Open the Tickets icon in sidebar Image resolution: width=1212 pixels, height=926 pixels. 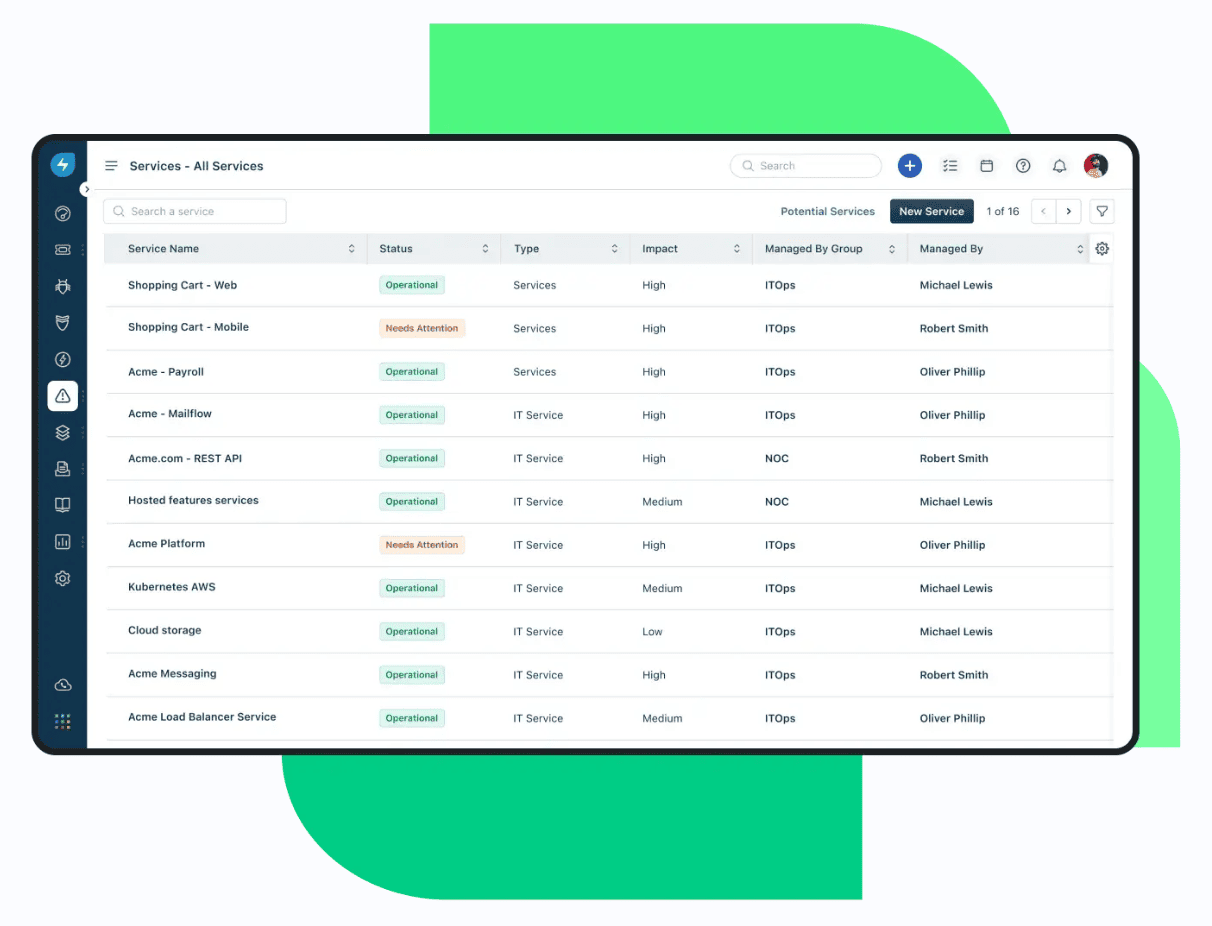tap(63, 250)
